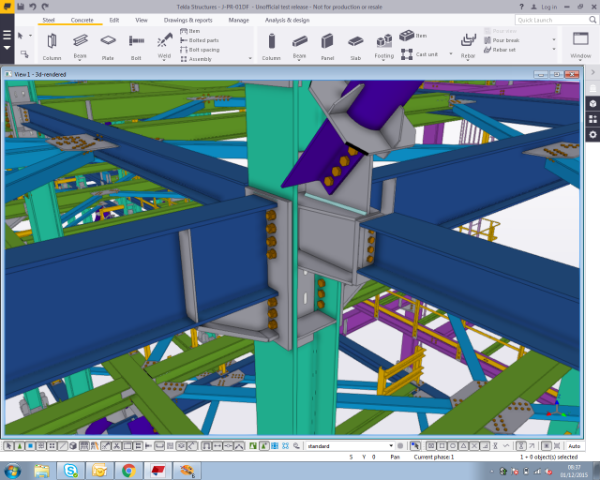Expand the steel Beam dropdown

click(x=80, y=57)
